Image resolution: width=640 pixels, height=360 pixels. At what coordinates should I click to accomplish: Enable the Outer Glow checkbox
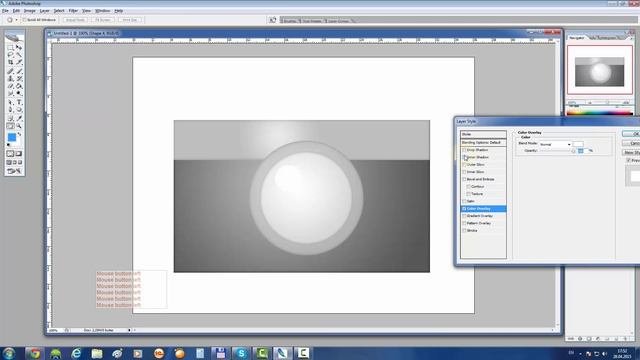pos(464,164)
